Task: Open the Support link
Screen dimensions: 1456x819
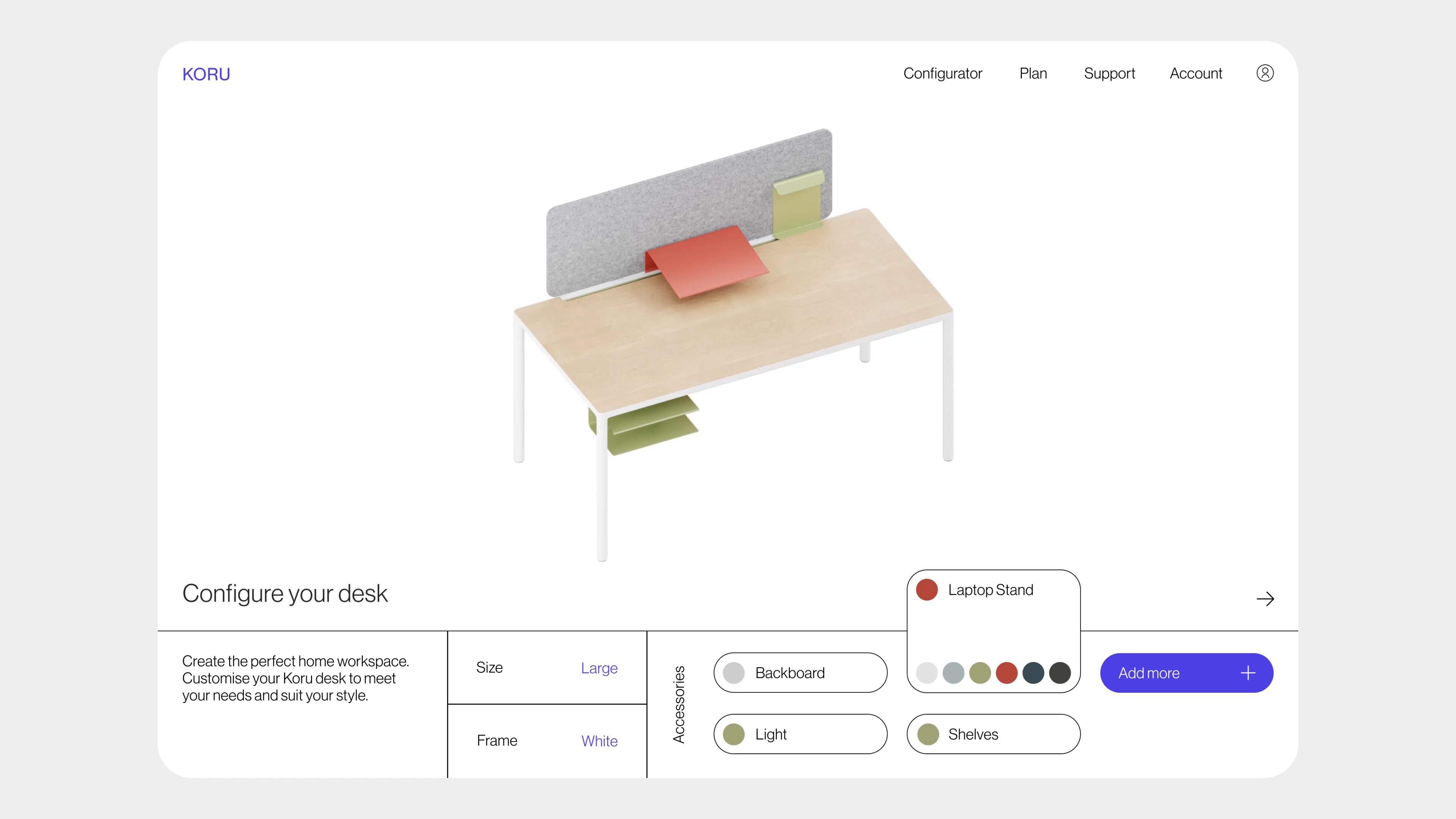Action: pos(1109,74)
